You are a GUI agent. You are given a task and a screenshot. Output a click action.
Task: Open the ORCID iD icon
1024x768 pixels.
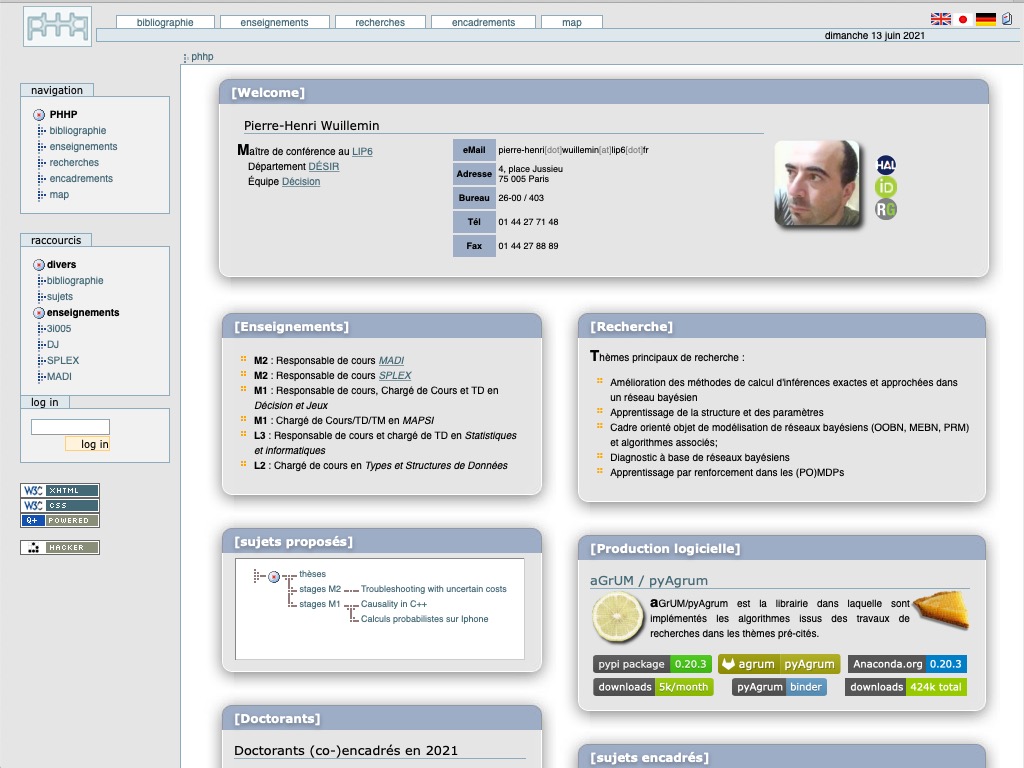(886, 187)
